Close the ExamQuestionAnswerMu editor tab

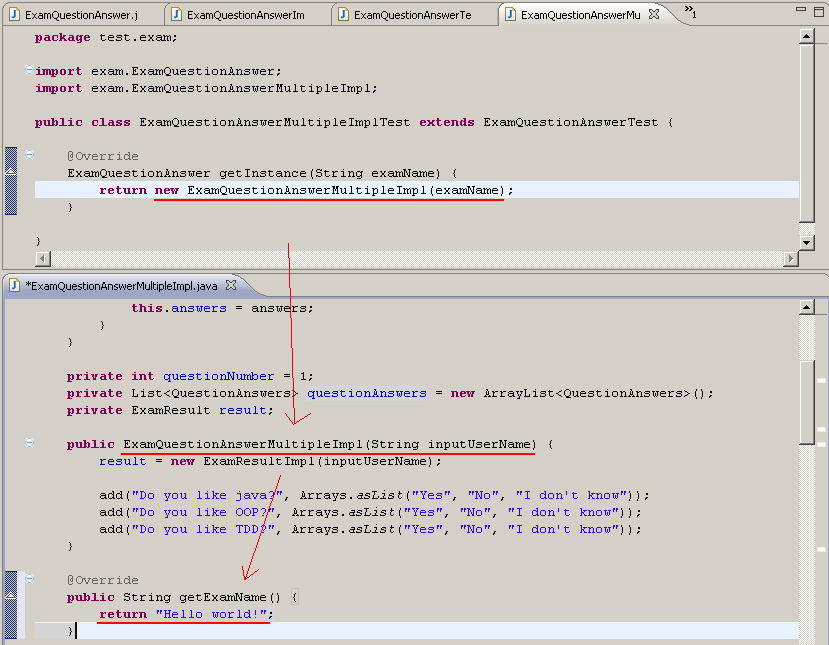click(652, 14)
